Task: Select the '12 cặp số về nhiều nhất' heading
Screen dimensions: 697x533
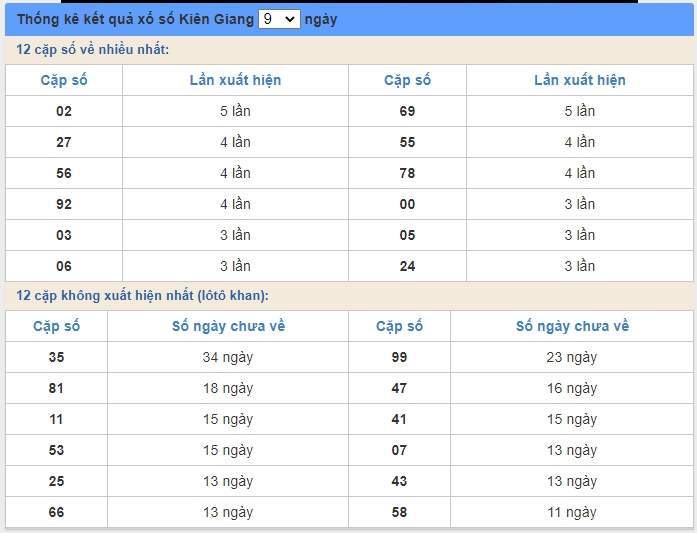Action: click(93, 50)
